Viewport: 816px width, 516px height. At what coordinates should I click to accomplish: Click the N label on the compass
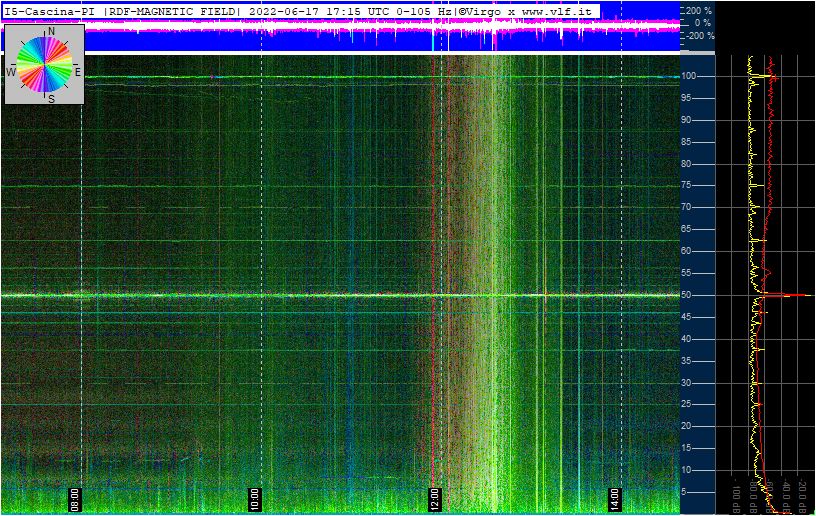(50, 33)
